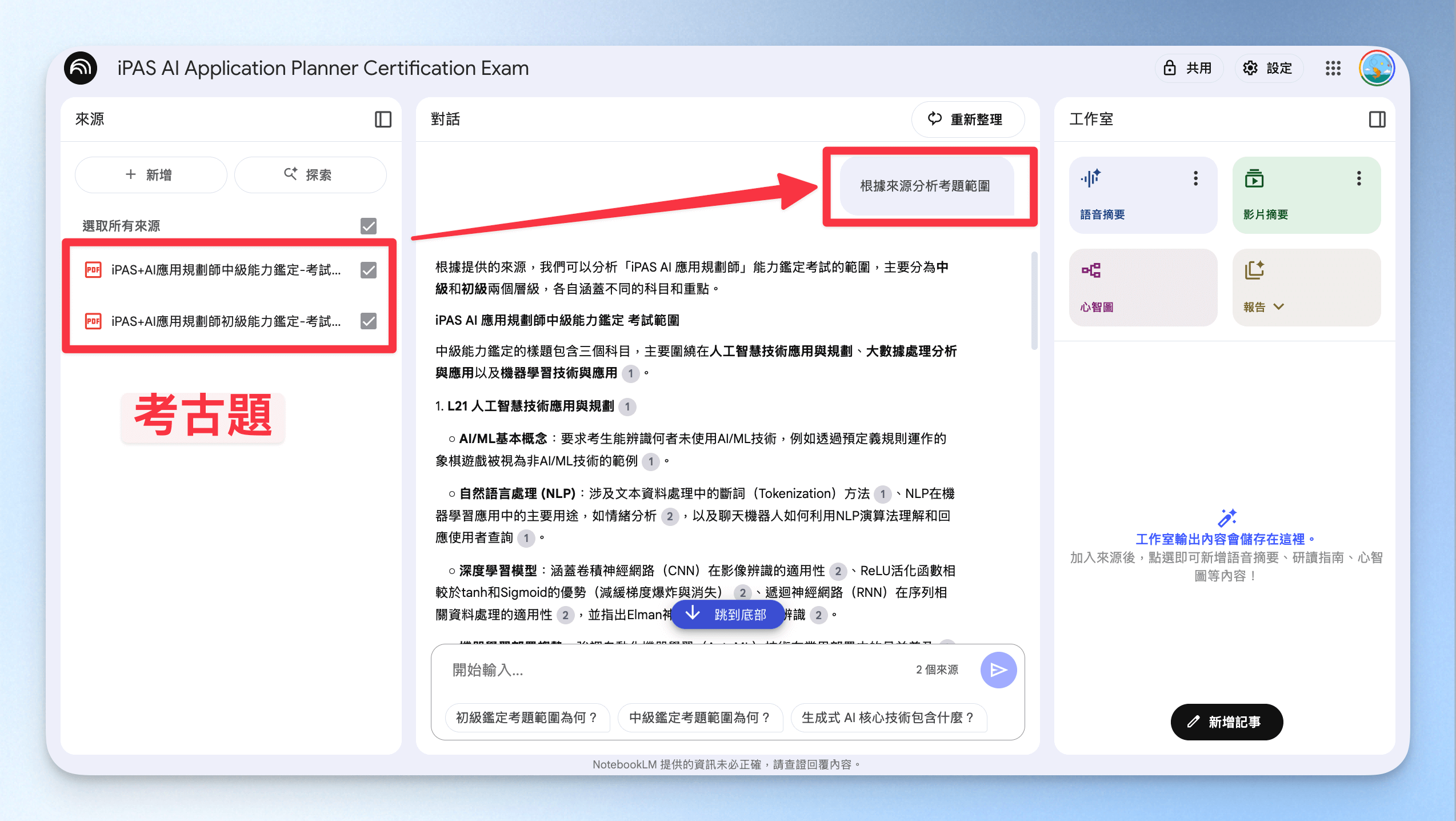Collapse the 工作室 studio panel
Screen dimensions: 1456x821
click(x=1377, y=119)
